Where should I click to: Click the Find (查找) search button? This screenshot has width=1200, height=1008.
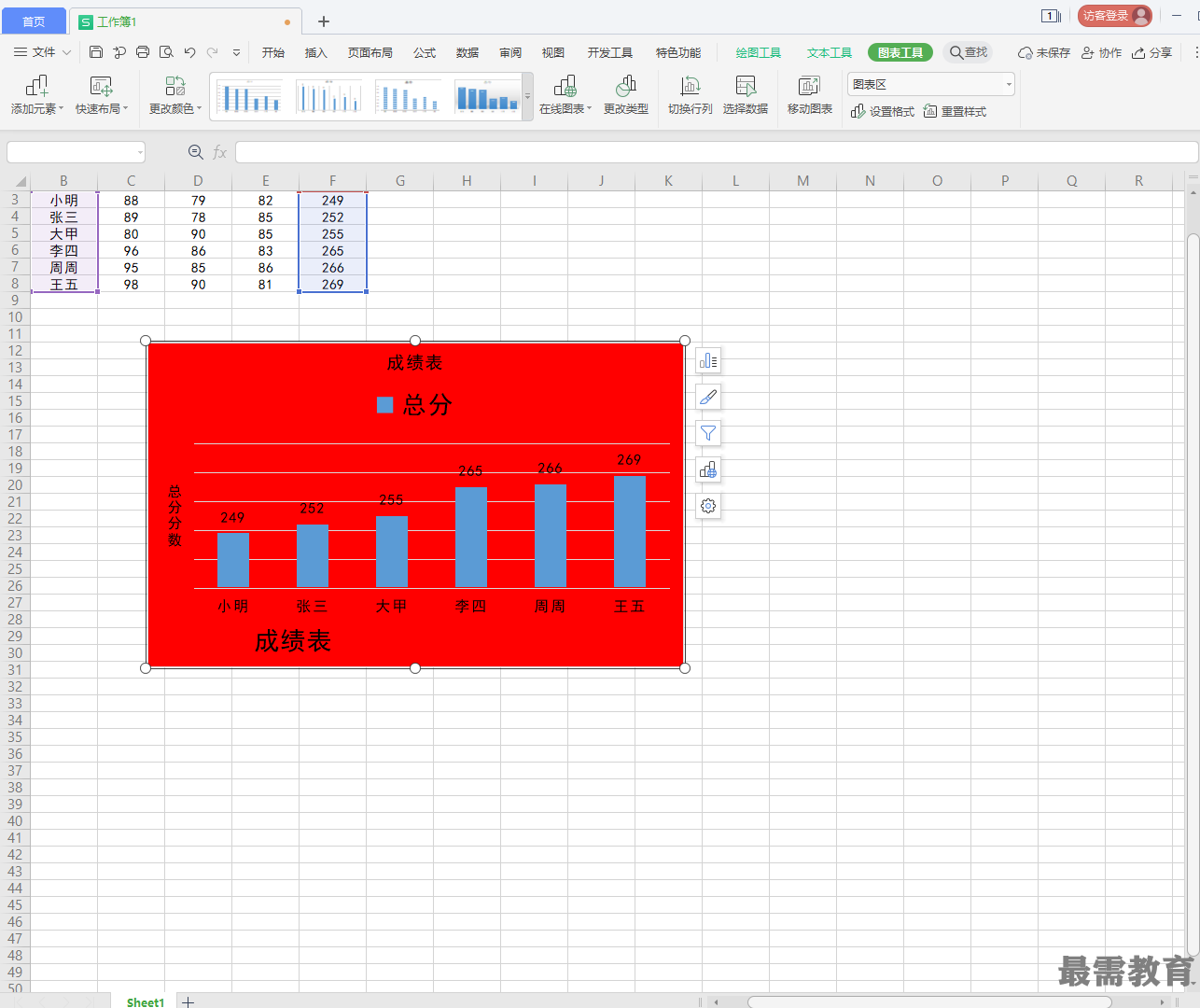click(x=968, y=52)
